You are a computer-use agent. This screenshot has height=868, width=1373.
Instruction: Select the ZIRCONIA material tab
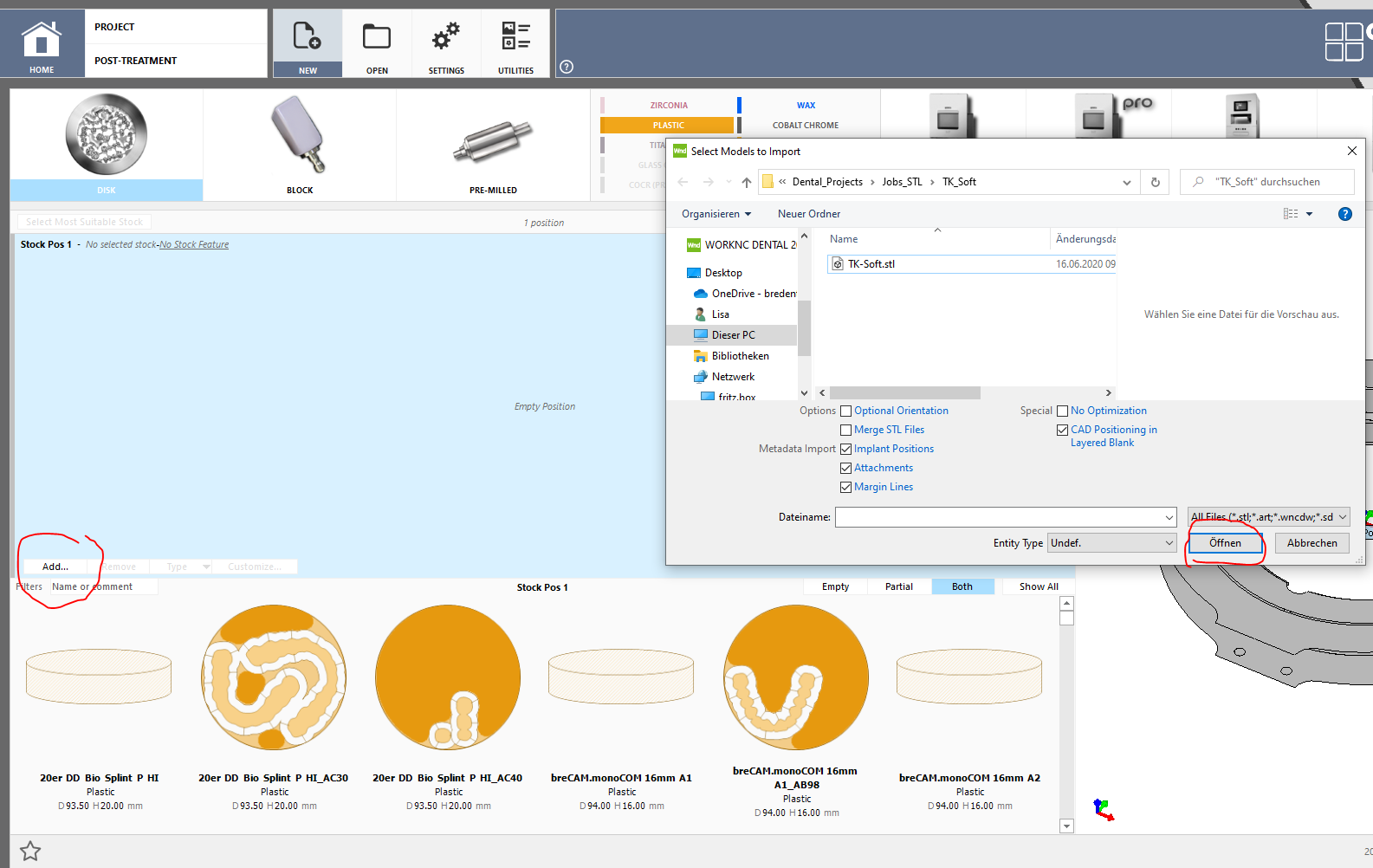click(669, 106)
